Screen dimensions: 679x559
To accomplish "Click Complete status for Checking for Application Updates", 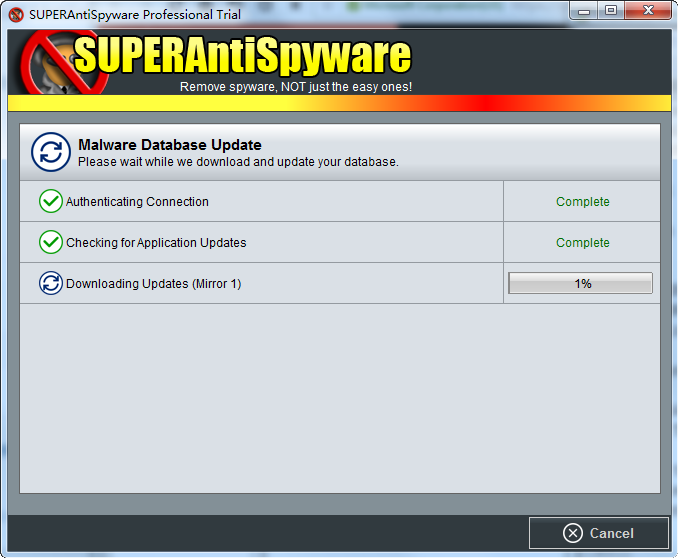I will pos(582,242).
